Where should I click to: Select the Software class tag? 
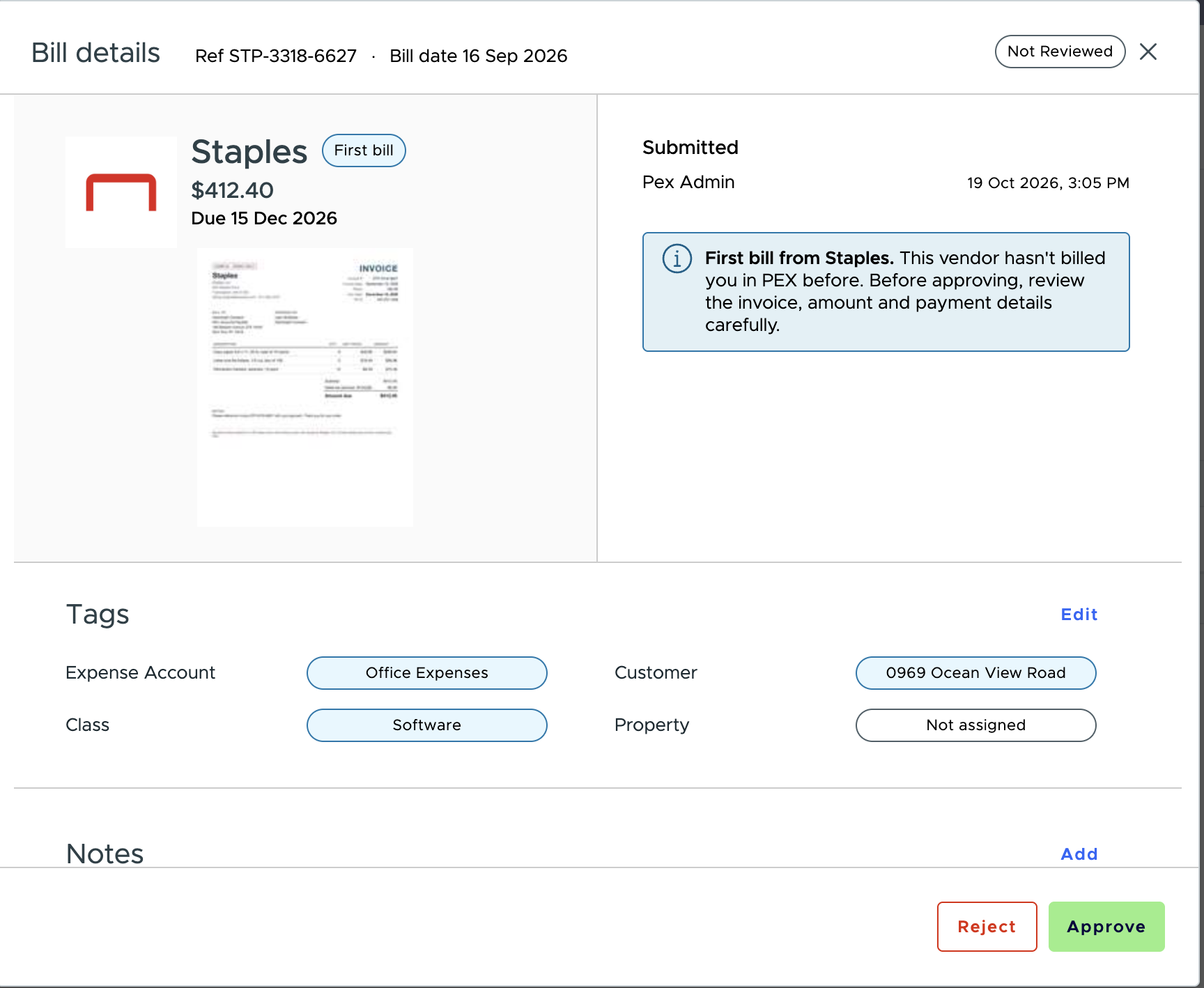[427, 725]
